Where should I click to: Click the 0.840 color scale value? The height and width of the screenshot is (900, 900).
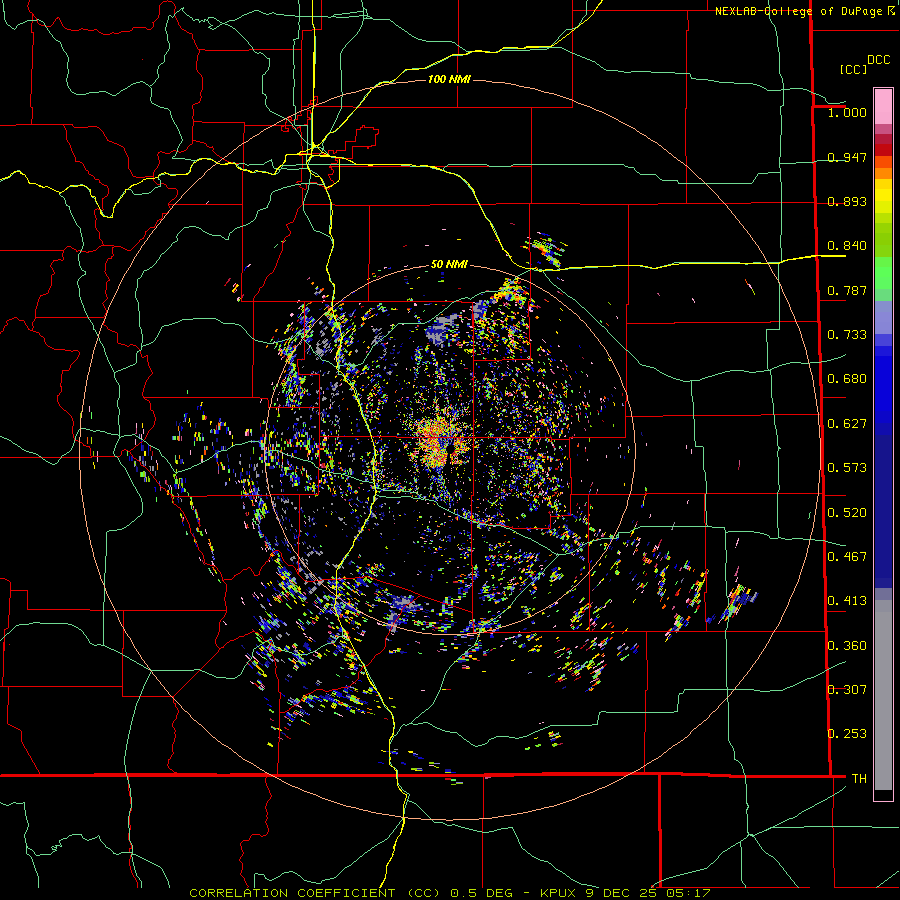click(847, 246)
